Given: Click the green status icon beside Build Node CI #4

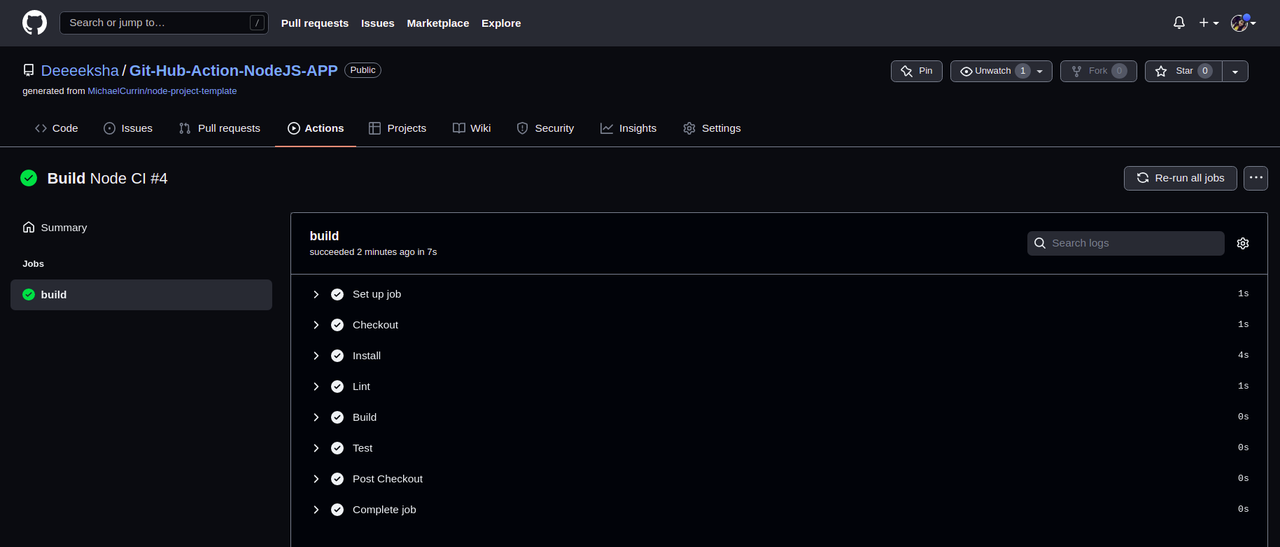Looking at the screenshot, I should point(29,178).
